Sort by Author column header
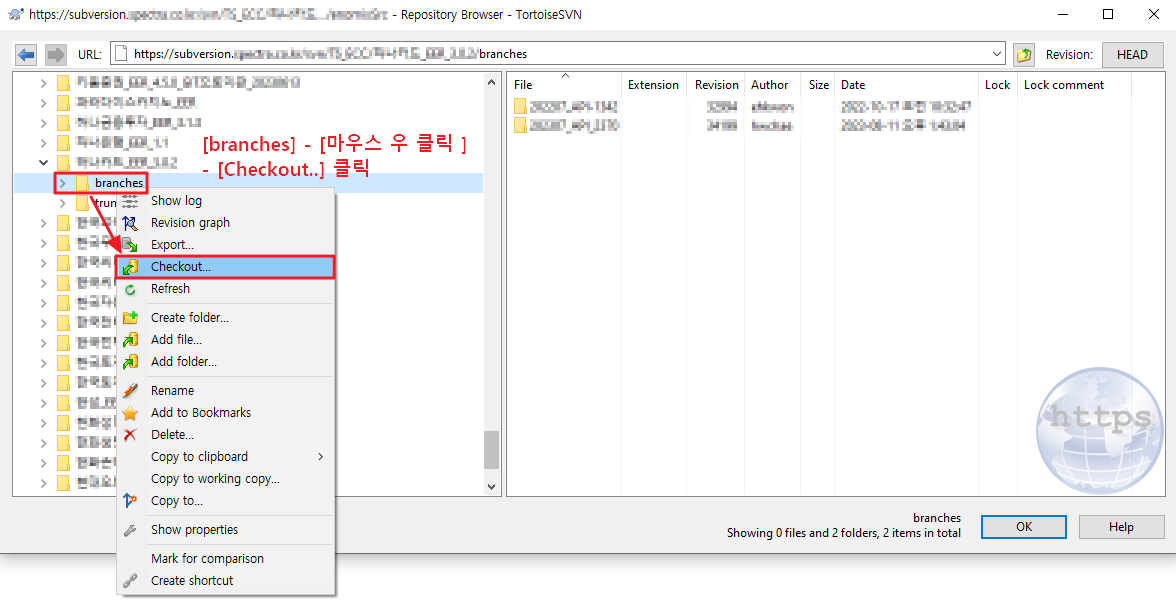The width and height of the screenshot is (1176, 602). [x=772, y=85]
